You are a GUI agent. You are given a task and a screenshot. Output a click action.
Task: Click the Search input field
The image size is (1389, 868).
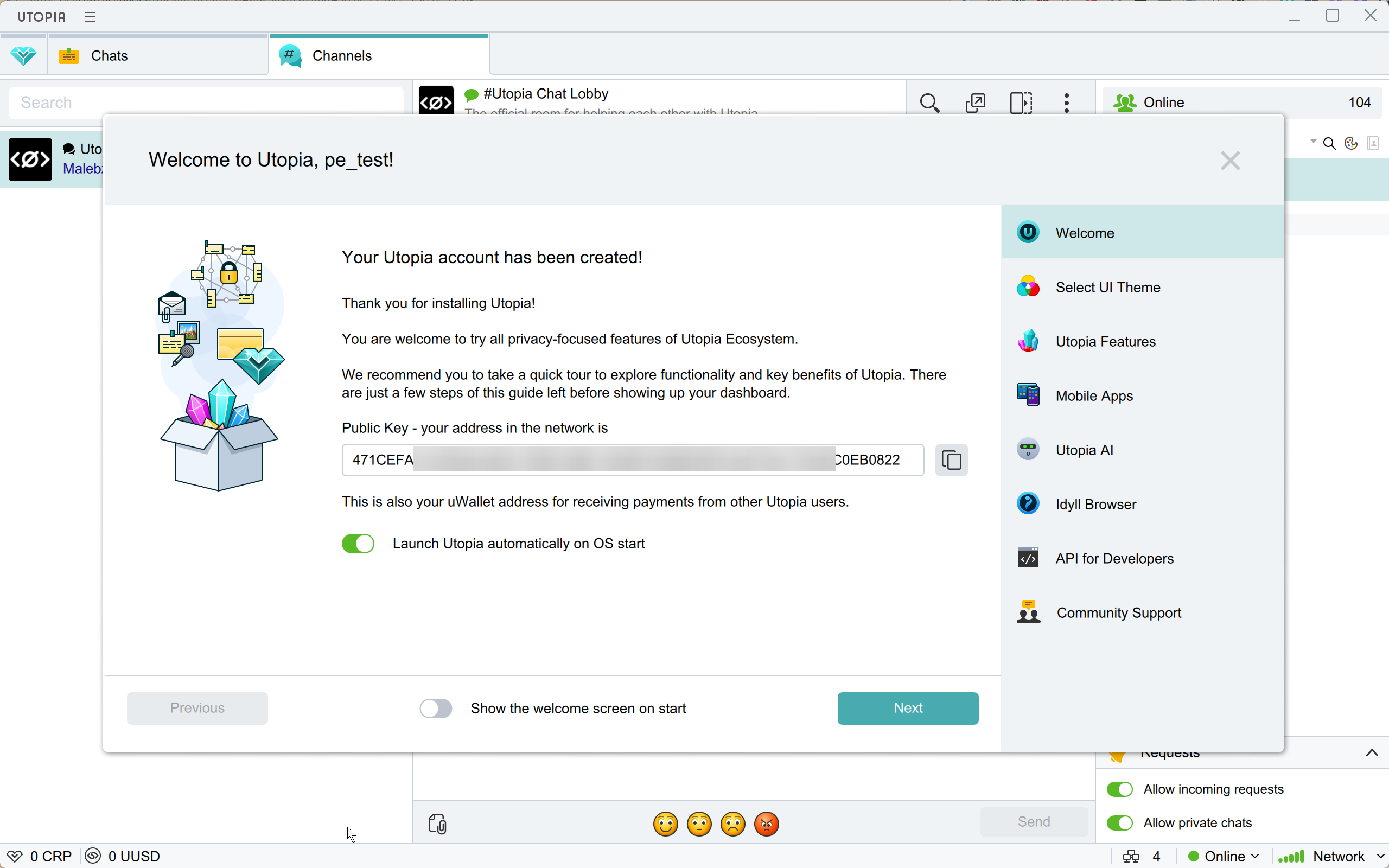tap(206, 103)
